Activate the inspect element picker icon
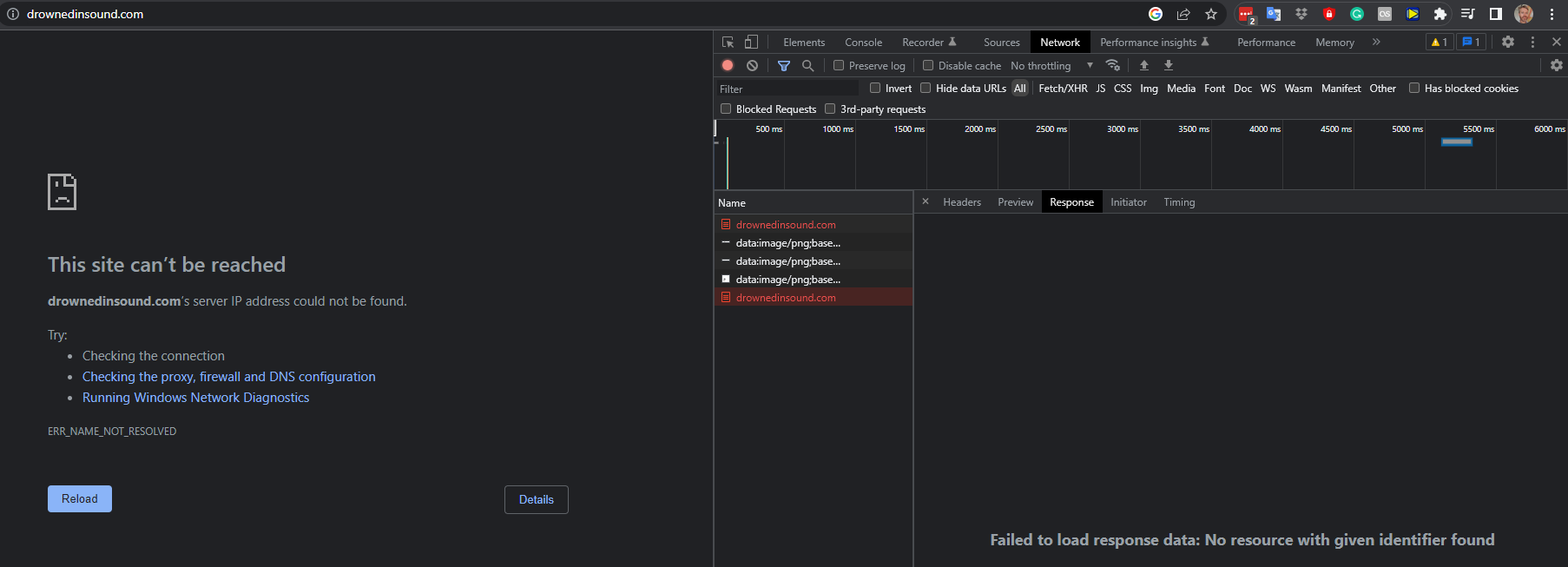 728,42
